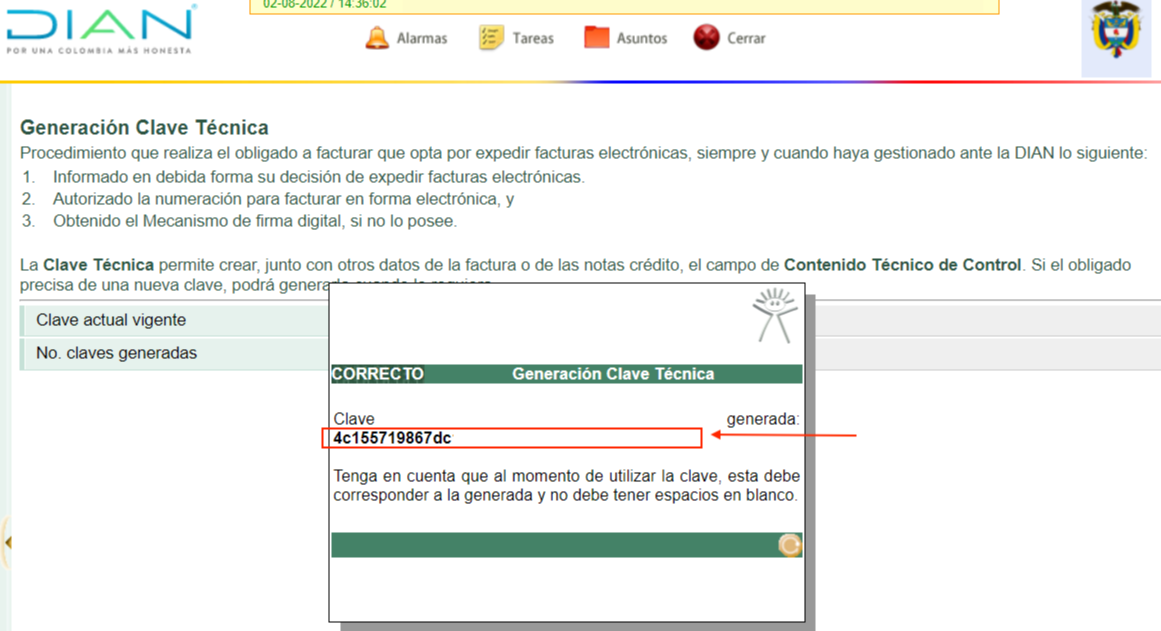Image resolution: width=1161 pixels, height=631 pixels.
Task: Click the 'Tenga en cuenta' notice text
Action: (566, 486)
